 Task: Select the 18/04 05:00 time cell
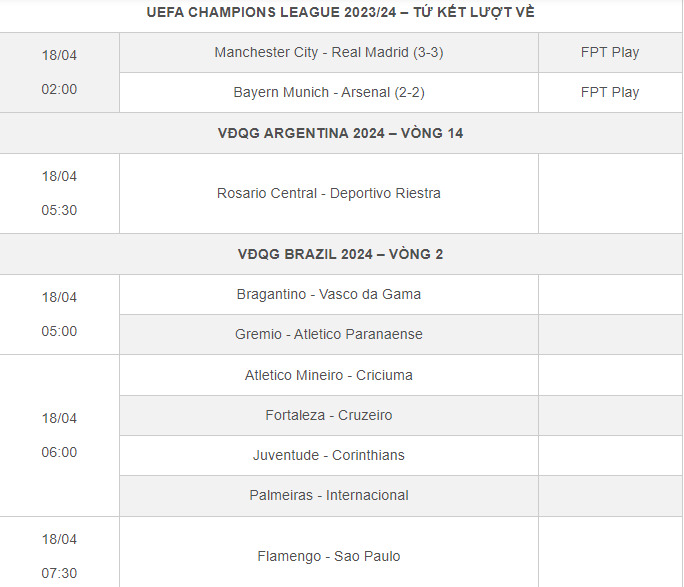59,314
